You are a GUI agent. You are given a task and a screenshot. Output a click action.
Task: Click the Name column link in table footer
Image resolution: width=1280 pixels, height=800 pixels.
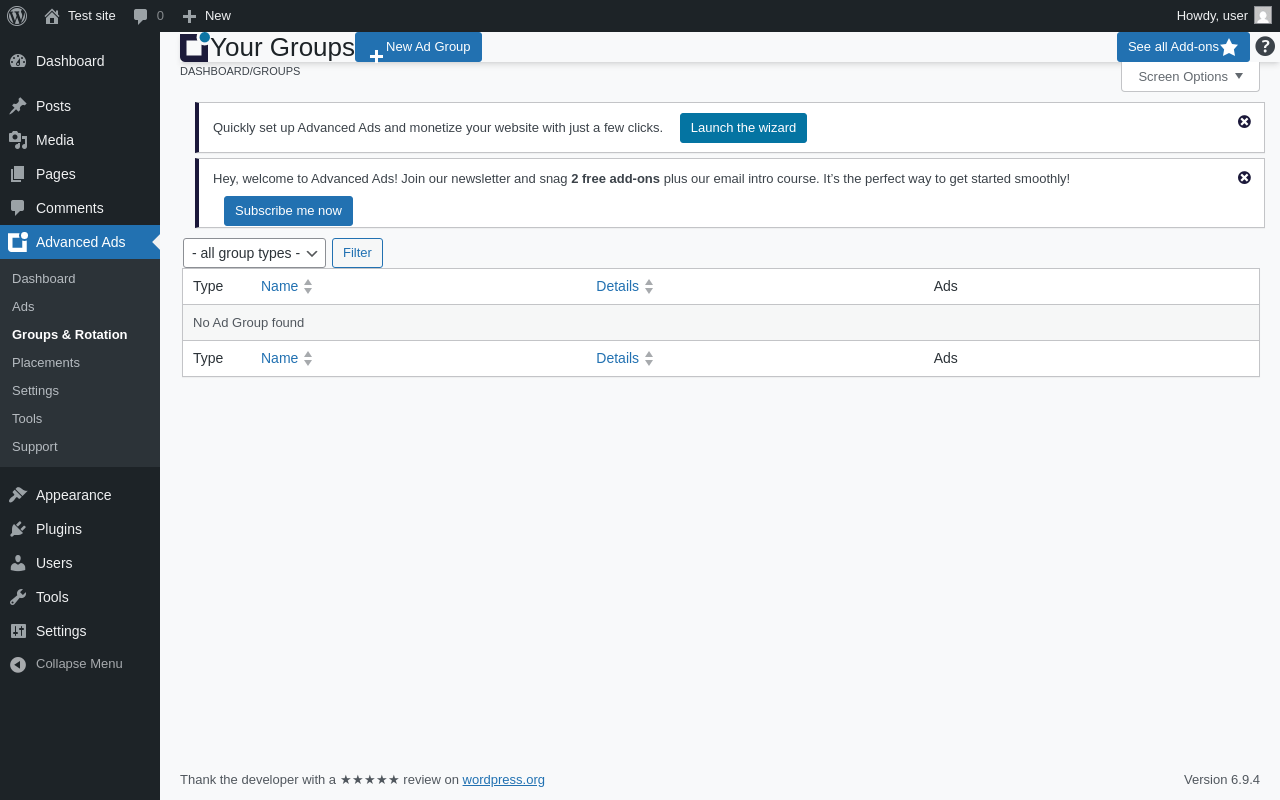[x=279, y=358]
